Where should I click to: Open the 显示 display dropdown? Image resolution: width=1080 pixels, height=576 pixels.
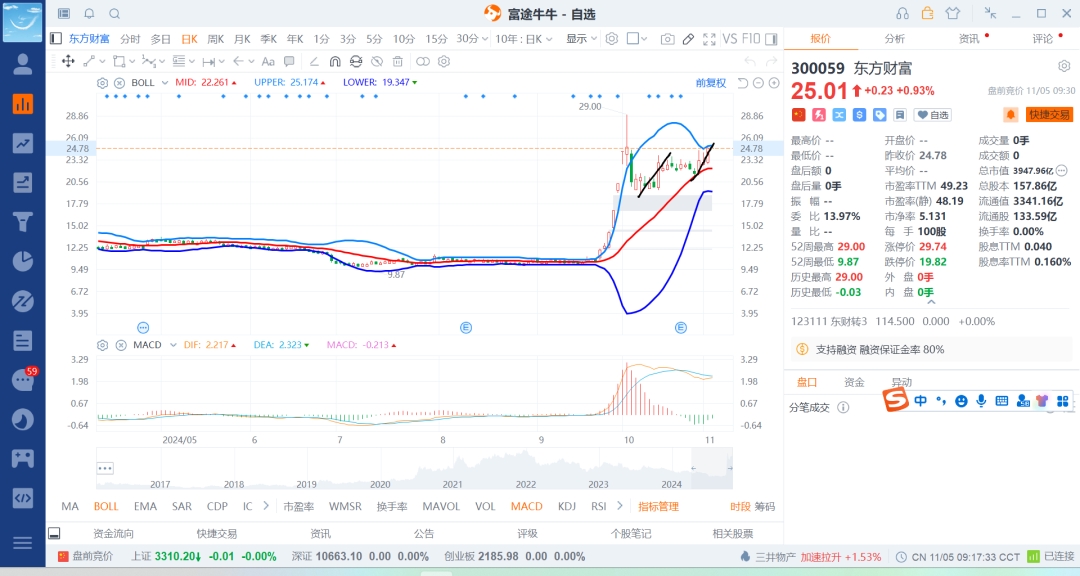(x=581, y=39)
